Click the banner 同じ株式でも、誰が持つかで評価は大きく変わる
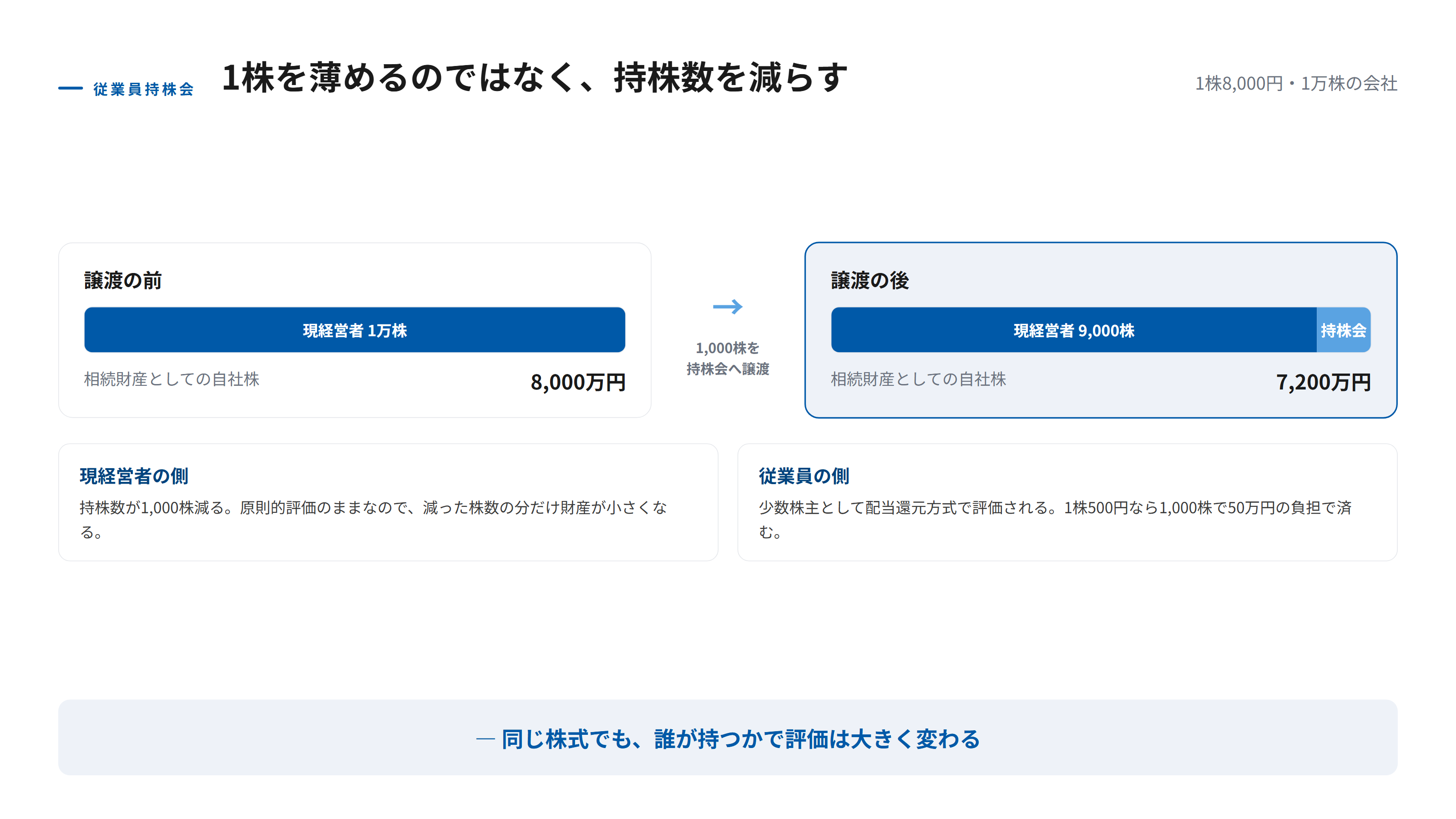This screenshot has height=819, width=1456. 728,738
